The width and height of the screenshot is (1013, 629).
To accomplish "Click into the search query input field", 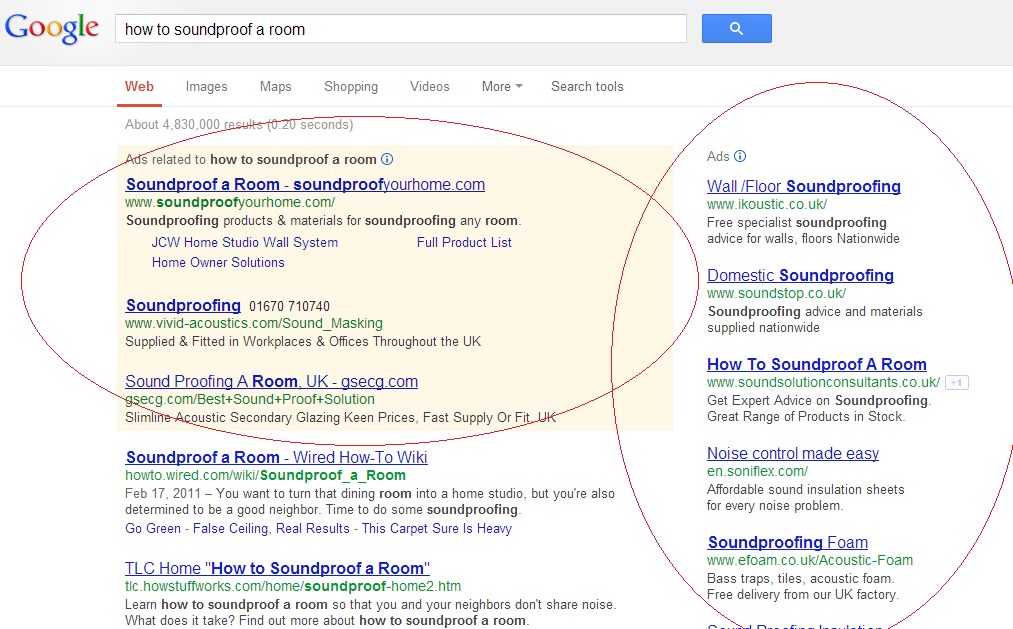I will click(401, 29).
